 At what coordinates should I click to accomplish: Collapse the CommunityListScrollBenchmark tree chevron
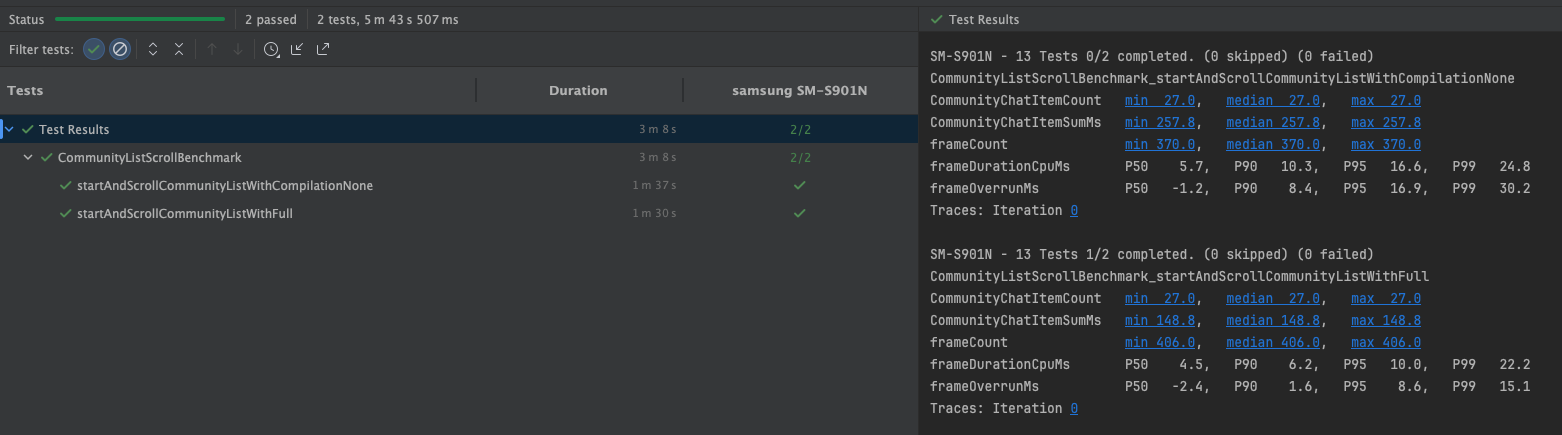29,157
